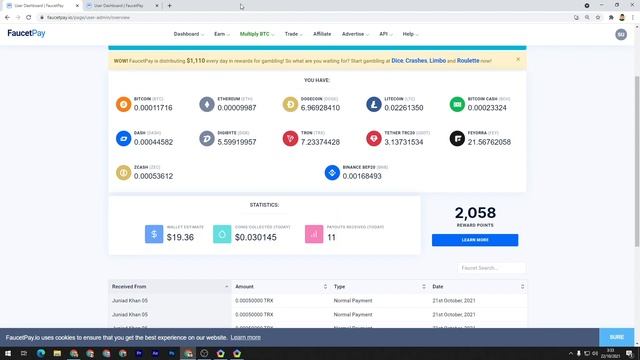Open the Dice gambling link
The height and width of the screenshot is (360, 640).
tap(397, 60)
